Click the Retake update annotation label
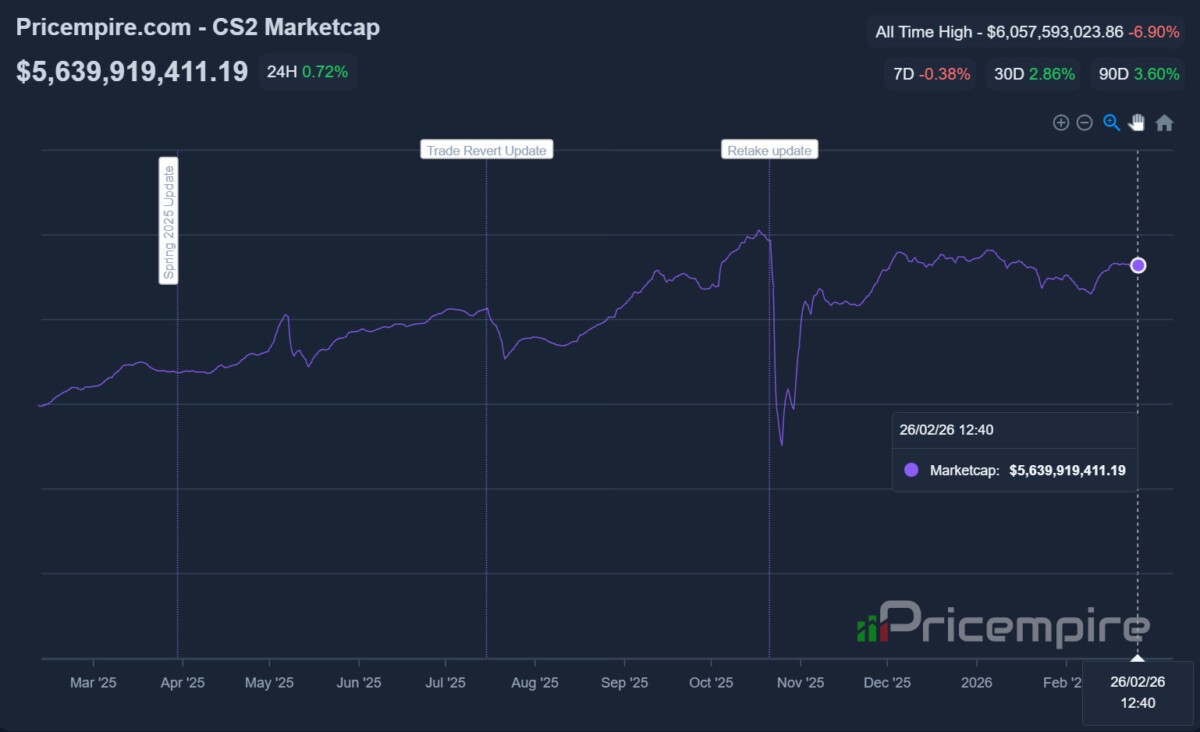Image resolution: width=1200 pixels, height=732 pixels. [x=769, y=150]
